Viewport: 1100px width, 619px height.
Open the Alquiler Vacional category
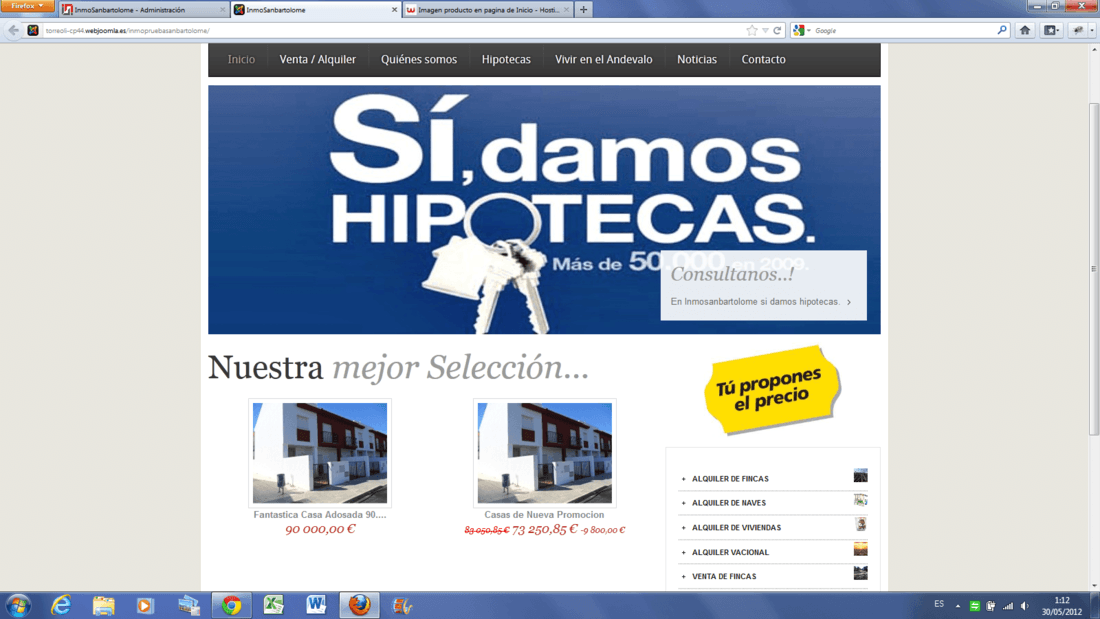[730, 552]
